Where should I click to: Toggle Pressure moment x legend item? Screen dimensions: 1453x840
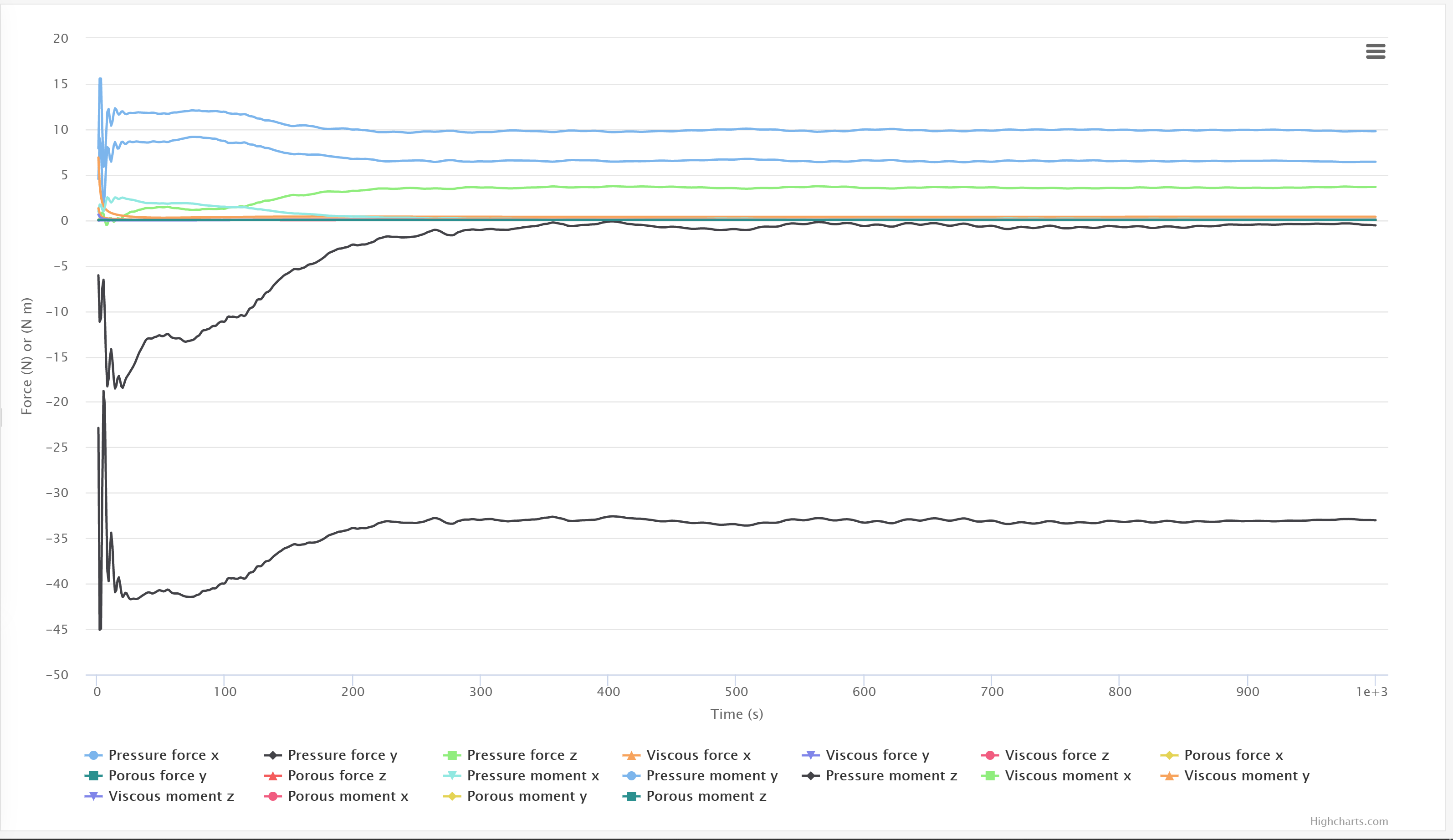click(533, 776)
